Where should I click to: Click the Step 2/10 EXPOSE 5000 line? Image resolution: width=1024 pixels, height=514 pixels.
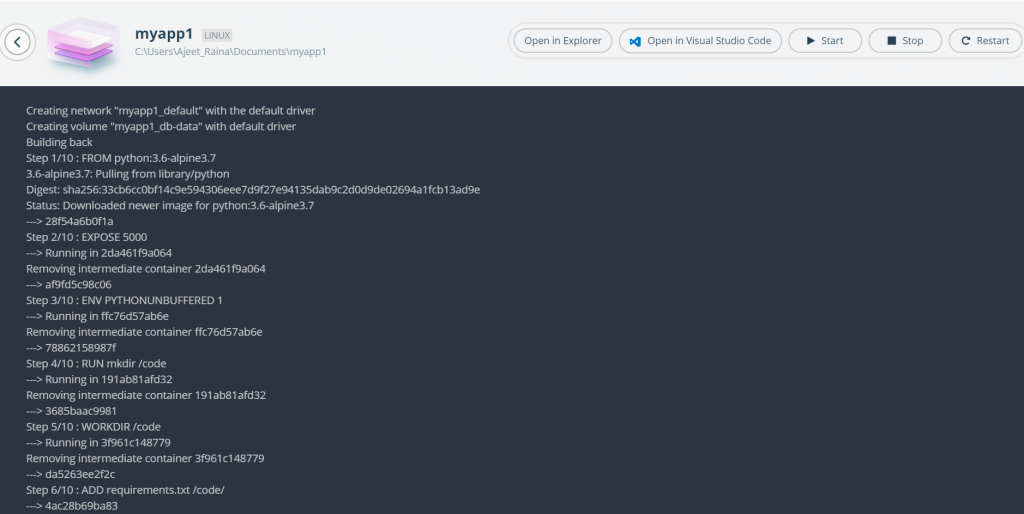point(86,237)
